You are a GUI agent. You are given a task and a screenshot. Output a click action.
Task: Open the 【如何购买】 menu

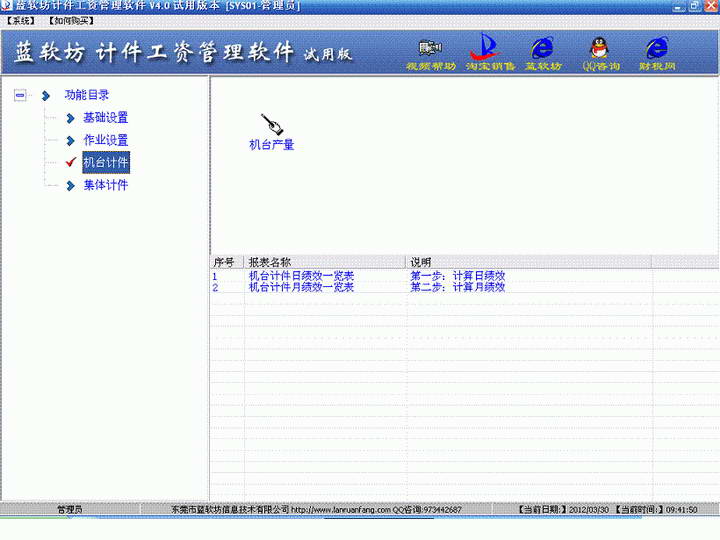coord(71,21)
